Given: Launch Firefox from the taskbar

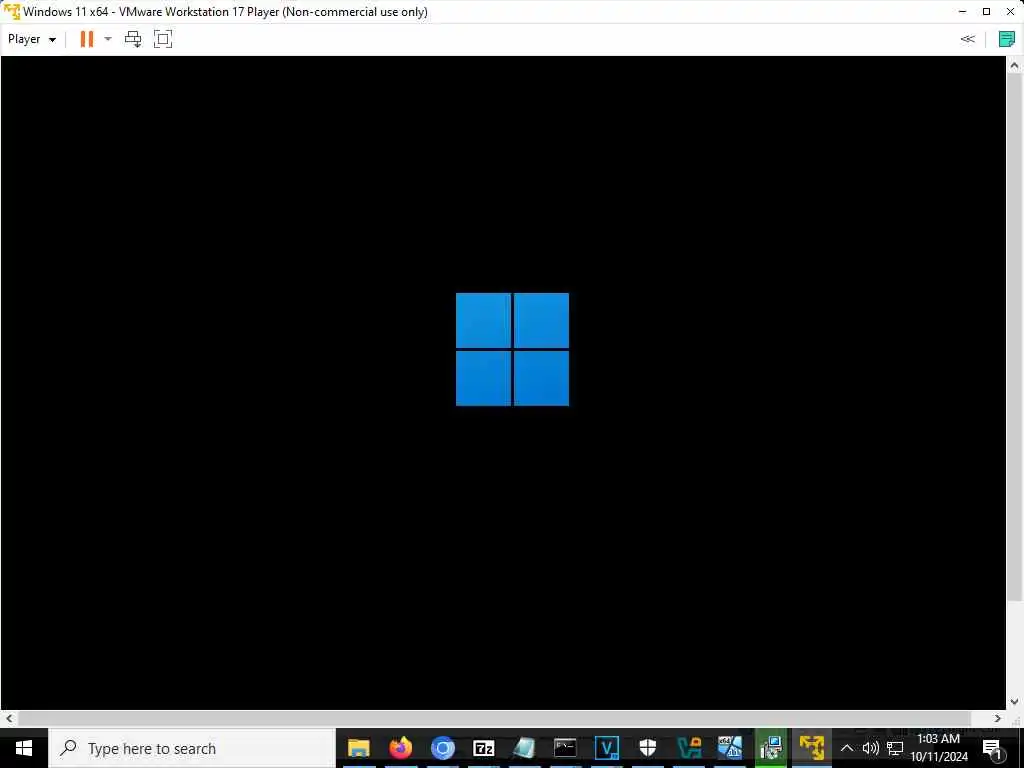Looking at the screenshot, I should (x=400, y=748).
